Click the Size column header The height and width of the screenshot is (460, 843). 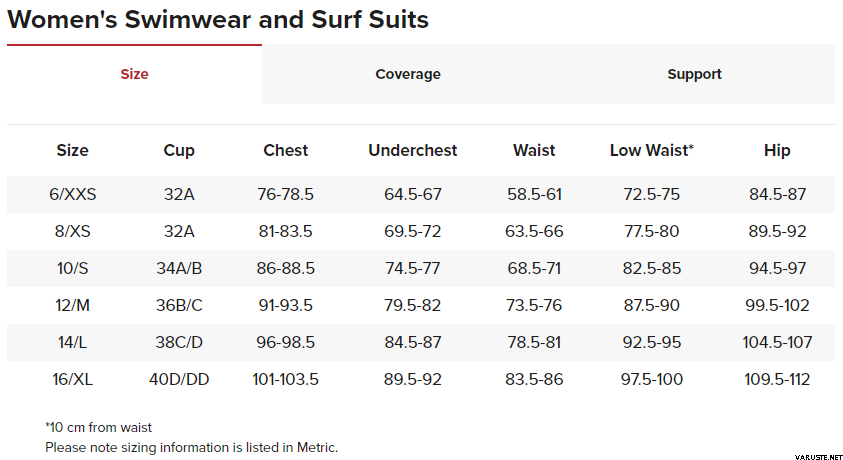pyautogui.click(x=73, y=150)
